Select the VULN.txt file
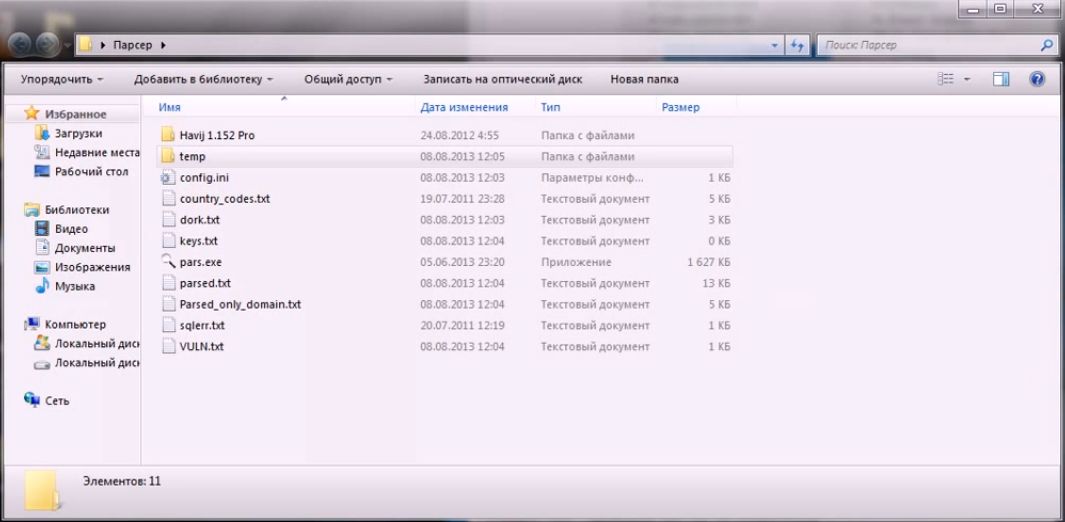 [x=201, y=347]
